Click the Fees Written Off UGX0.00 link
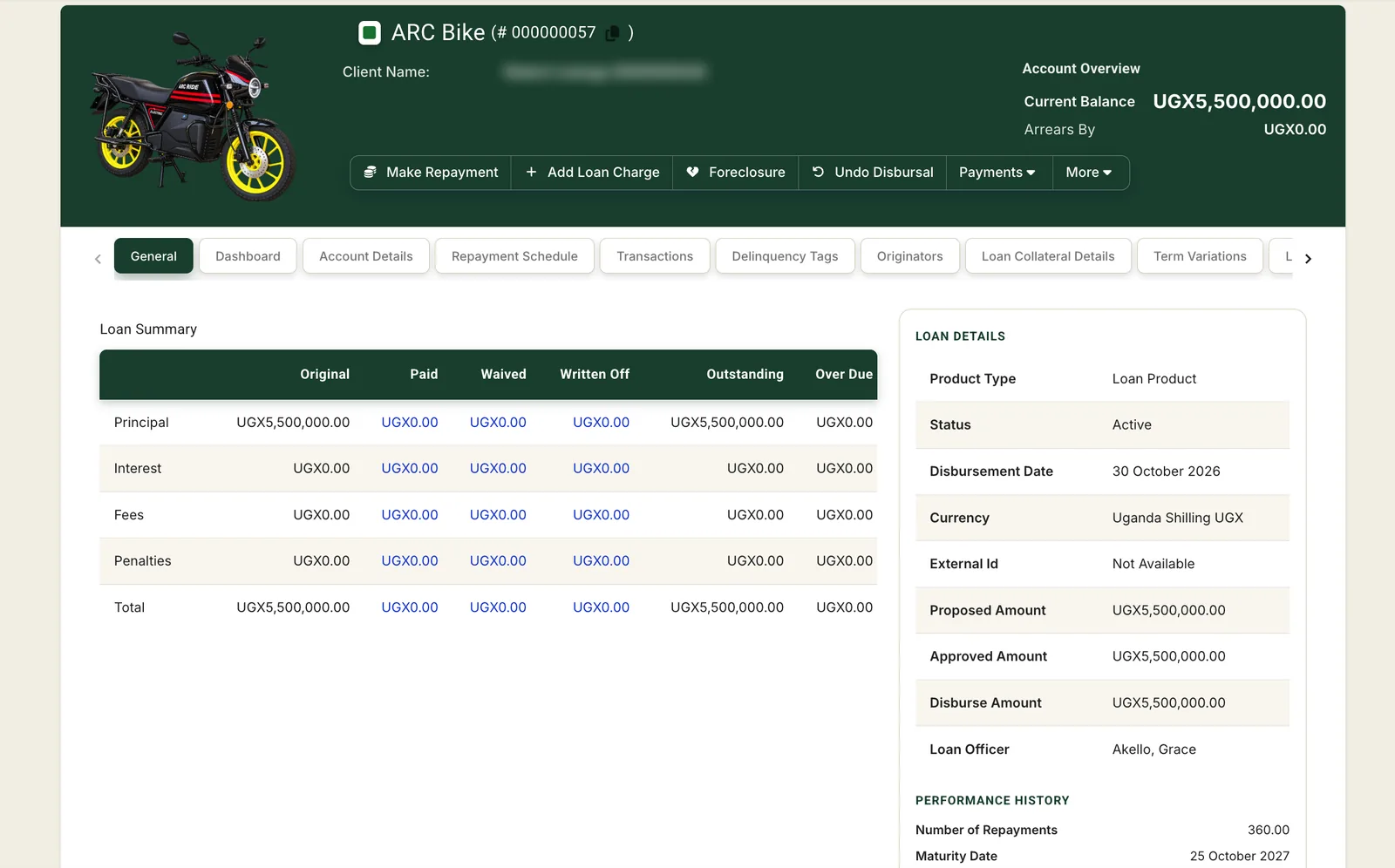The height and width of the screenshot is (868, 1395). 601,515
